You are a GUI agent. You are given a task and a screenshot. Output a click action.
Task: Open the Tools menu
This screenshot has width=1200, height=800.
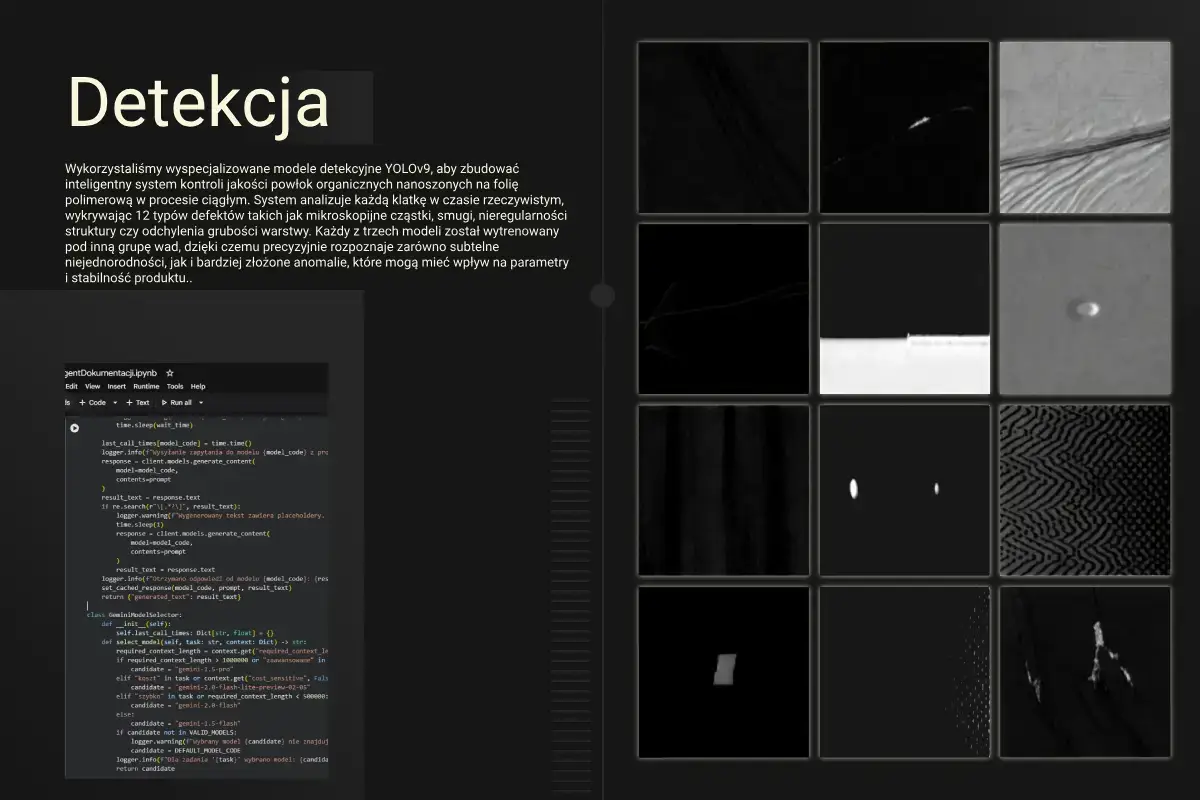pyautogui.click(x=175, y=386)
